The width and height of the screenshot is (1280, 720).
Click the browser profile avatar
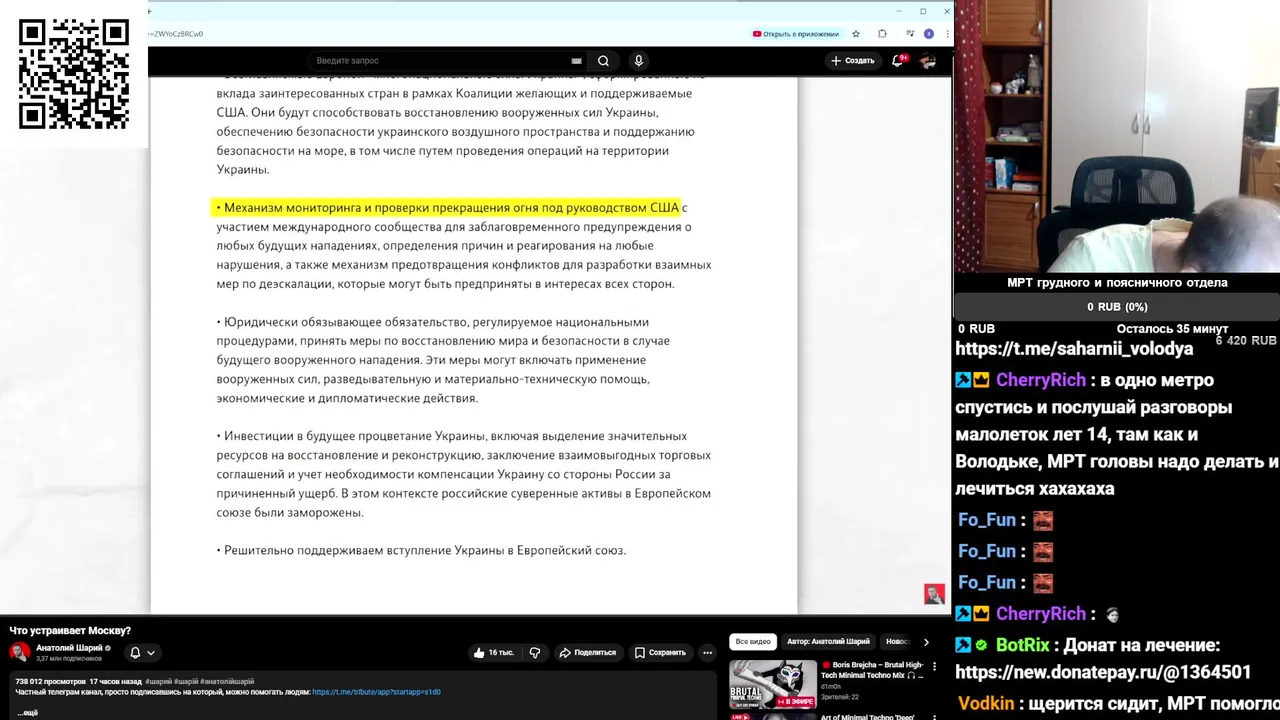929,34
